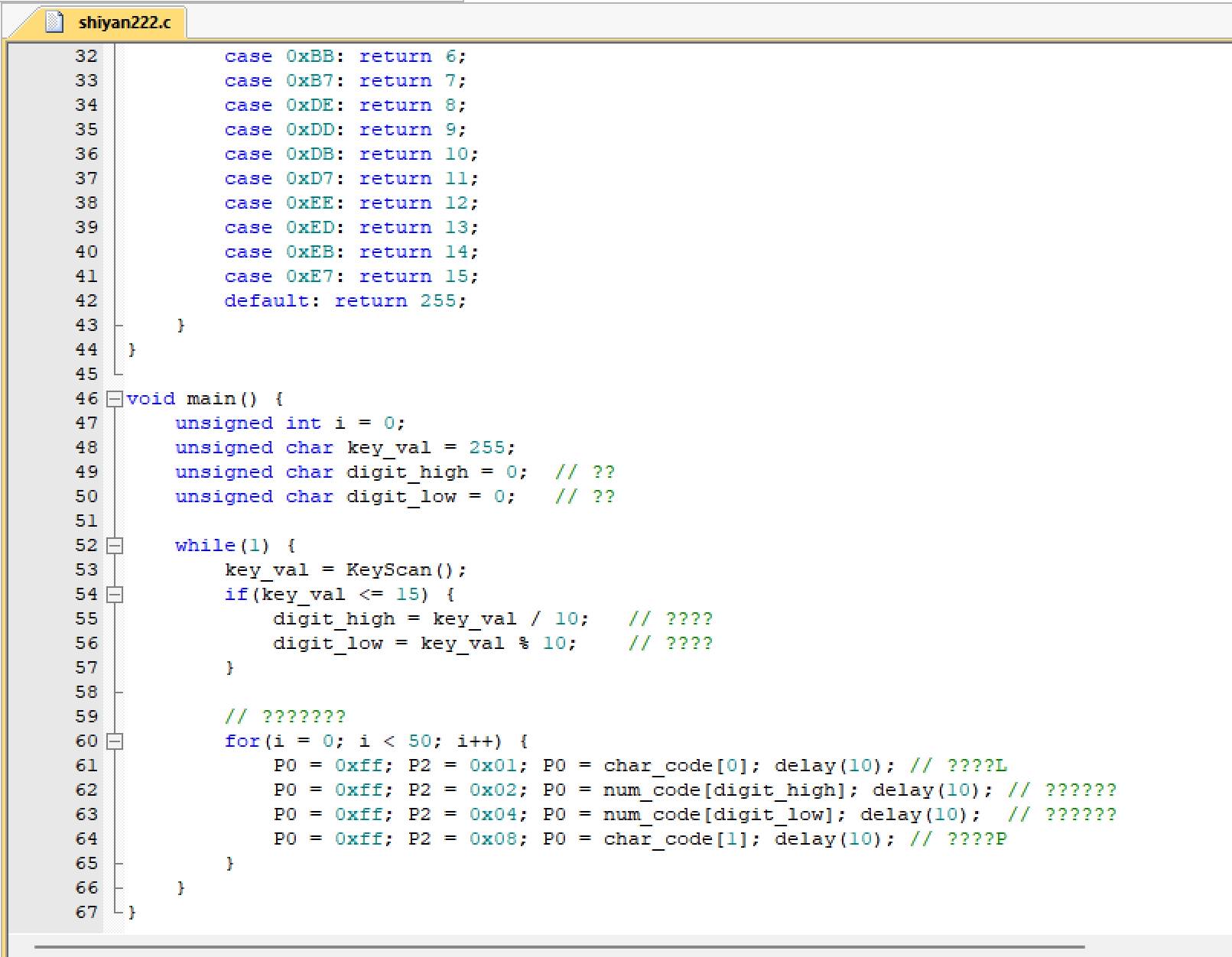The height and width of the screenshot is (957, 1232).
Task: Click the '// ???????' comment on line 59
Action: point(285,717)
